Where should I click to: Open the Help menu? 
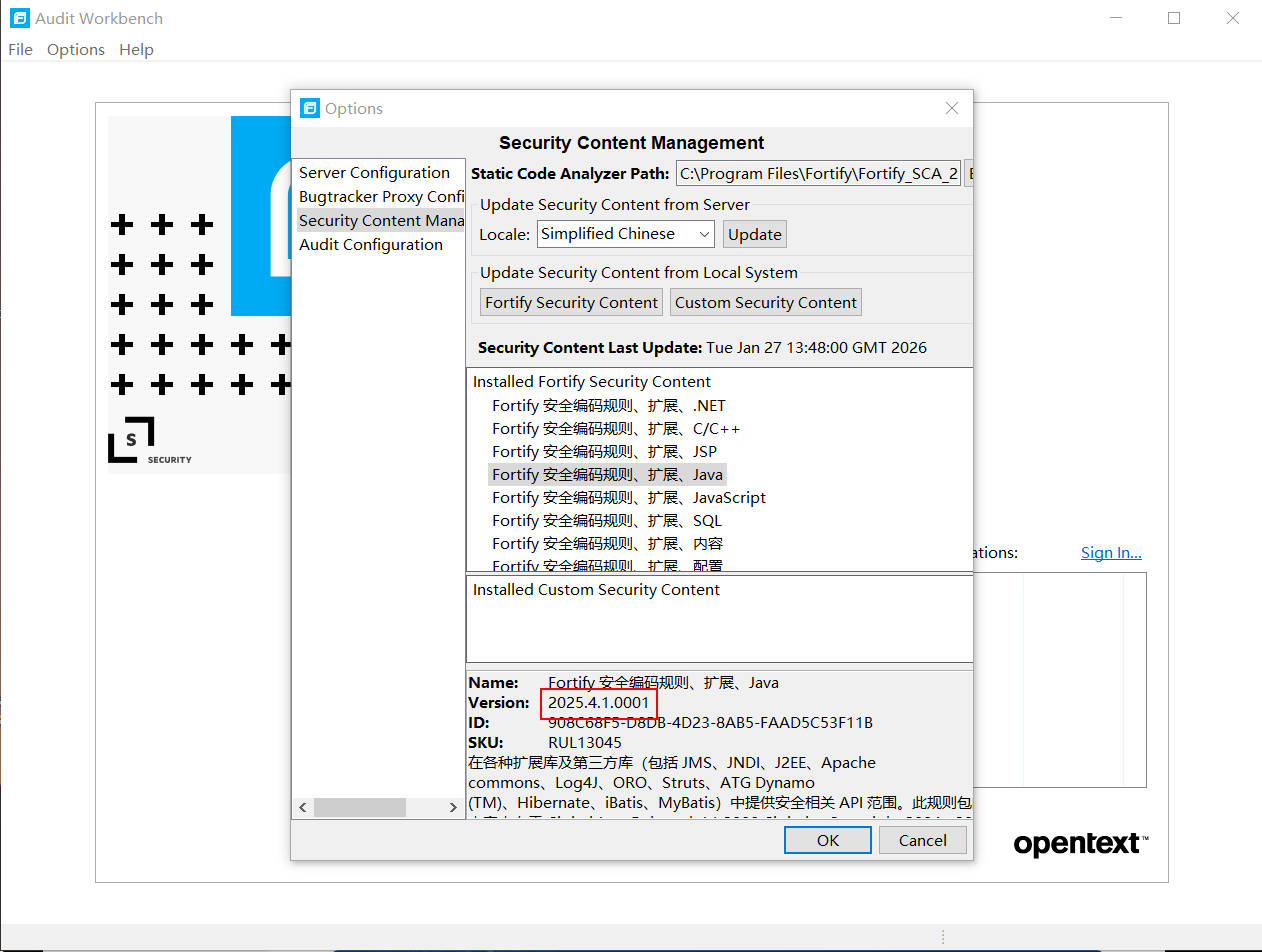pyautogui.click(x=136, y=49)
